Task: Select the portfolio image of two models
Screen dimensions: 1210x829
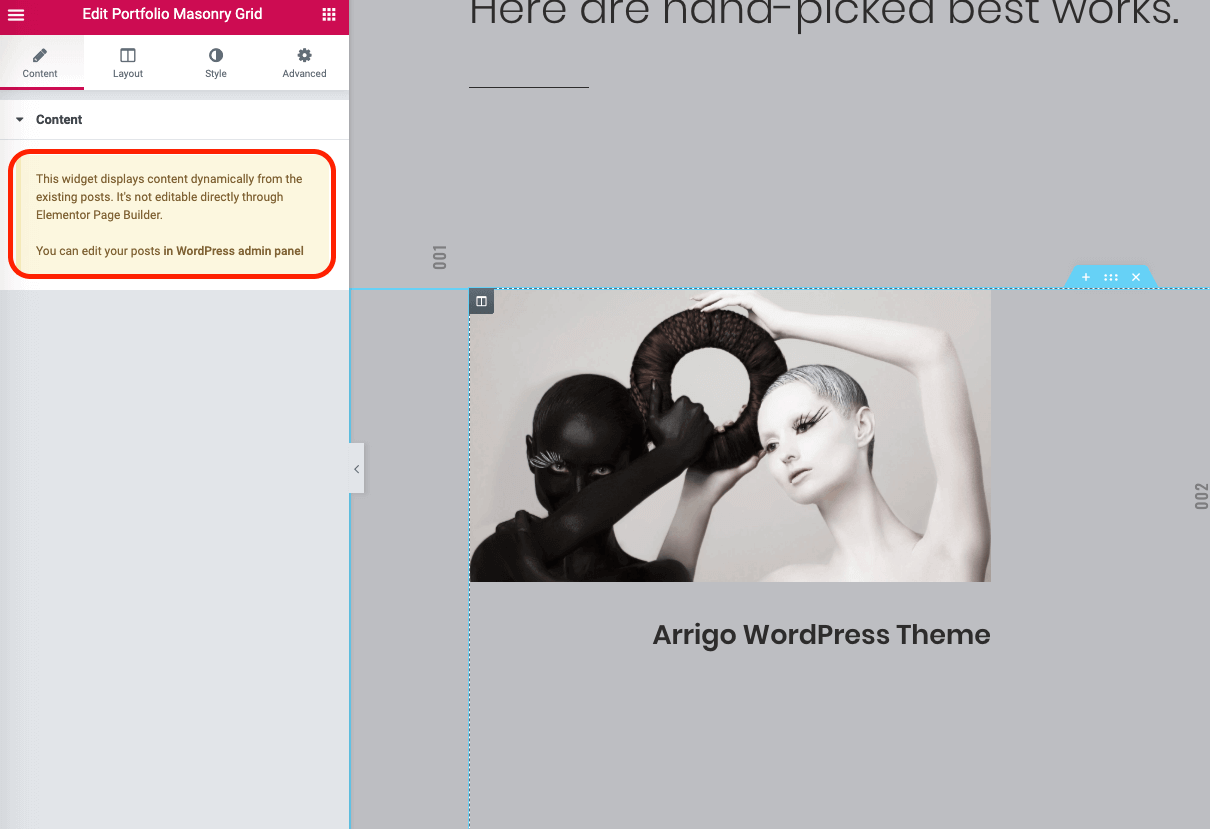Action: (730, 436)
